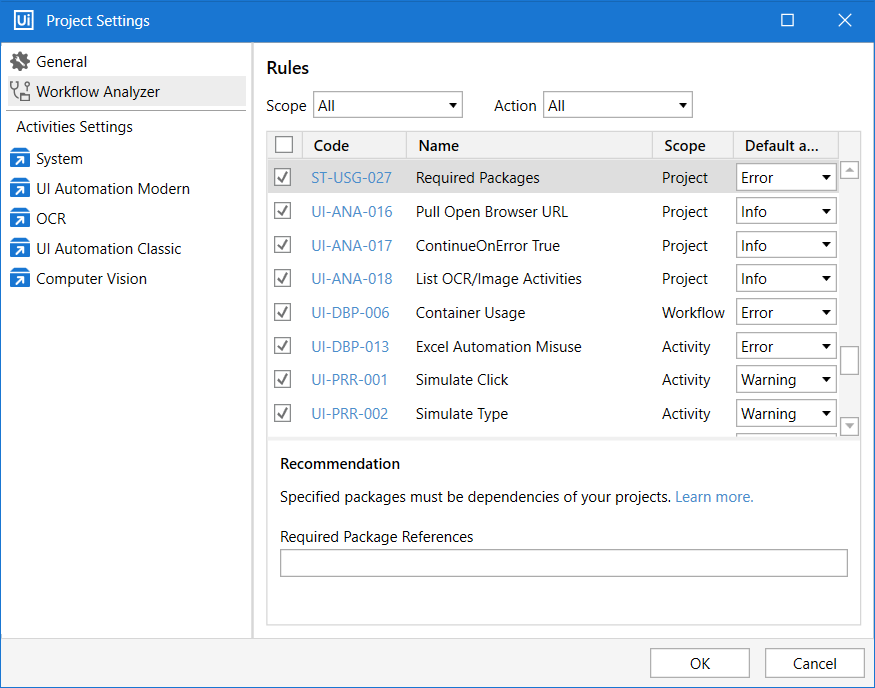The image size is (875, 688).
Task: Open the Action filter dropdown
Action: tap(617, 106)
